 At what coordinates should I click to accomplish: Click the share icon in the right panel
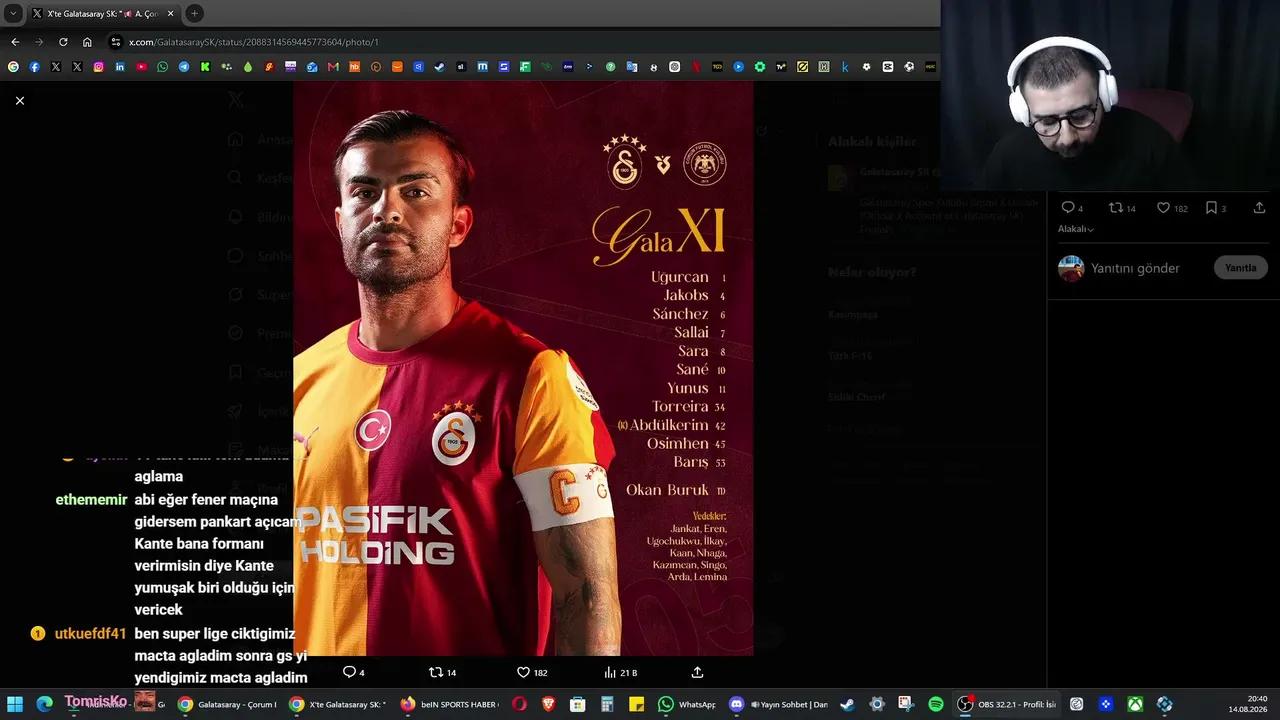[1259, 208]
